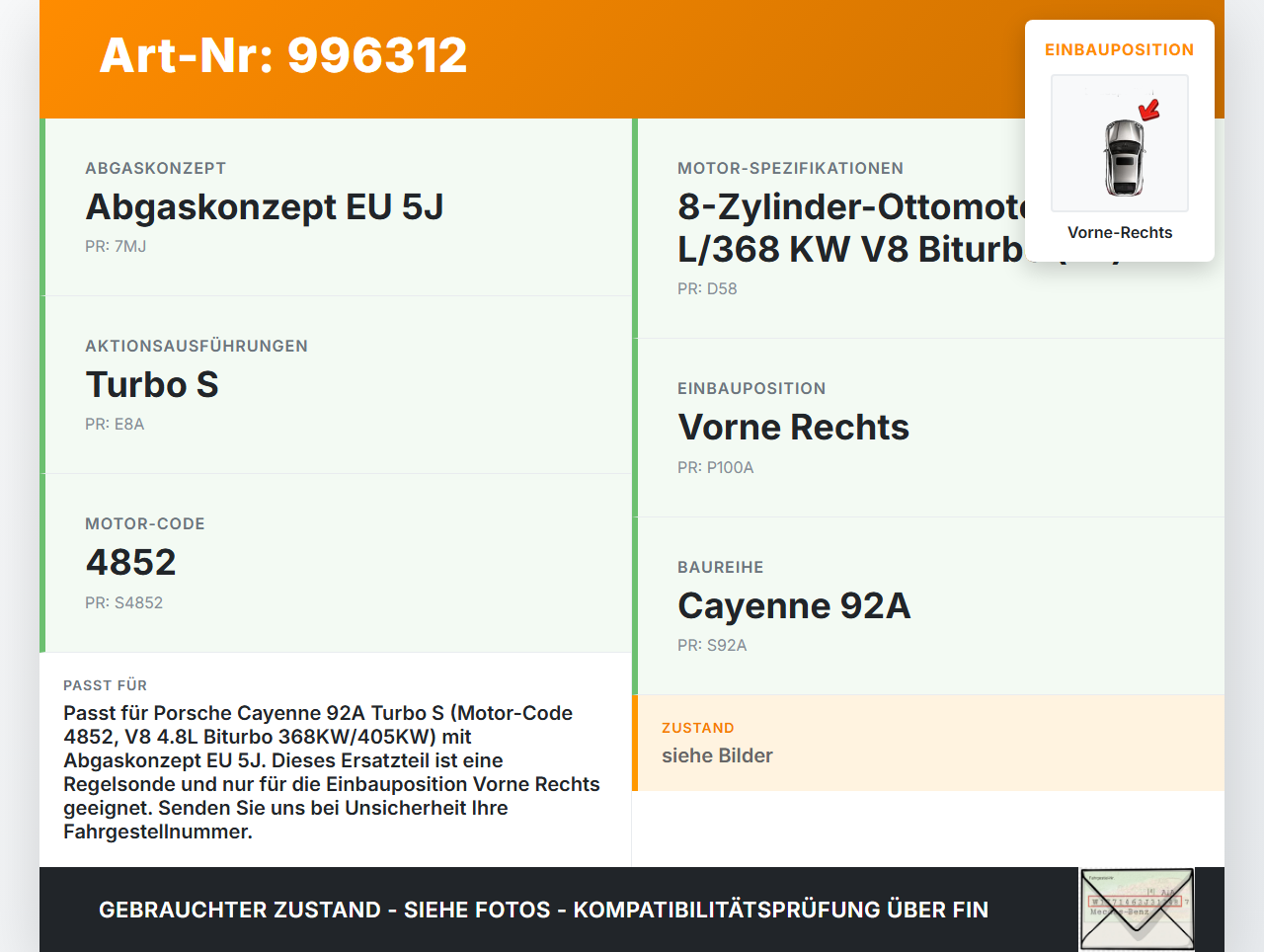
Task: Click the GEBRAUCHTER ZUSTAND footer banner text
Action: [543, 910]
